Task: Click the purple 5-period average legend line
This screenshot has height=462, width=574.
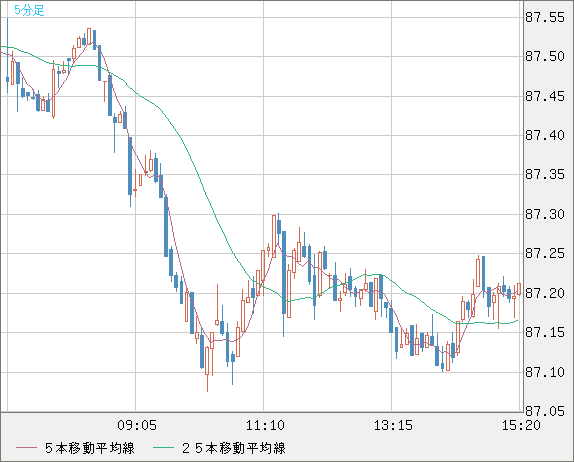Action: pos(26,448)
